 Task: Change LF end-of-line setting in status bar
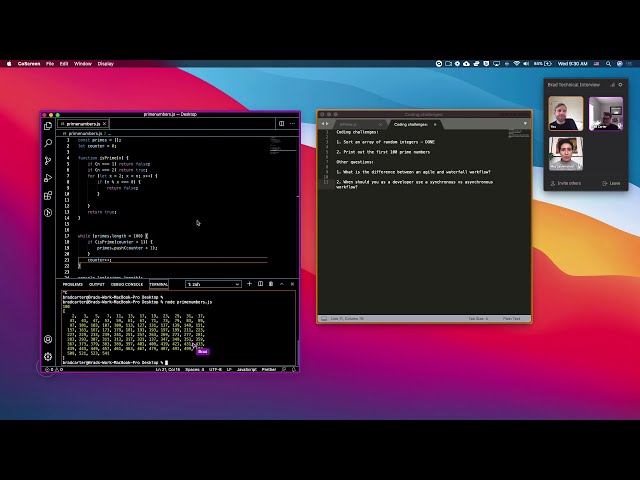pyautogui.click(x=229, y=369)
